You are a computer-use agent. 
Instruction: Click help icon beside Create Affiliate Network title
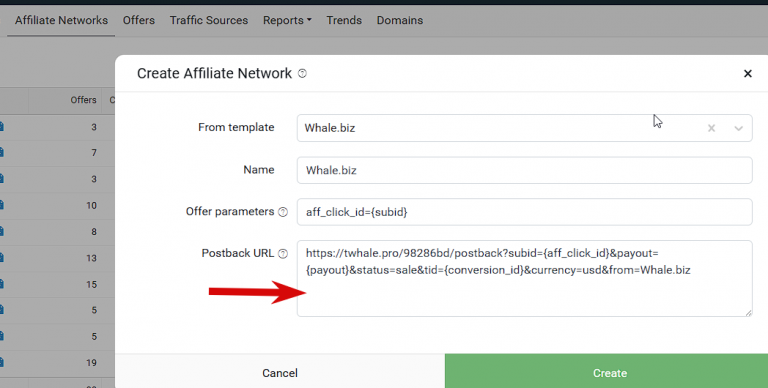[x=302, y=73]
